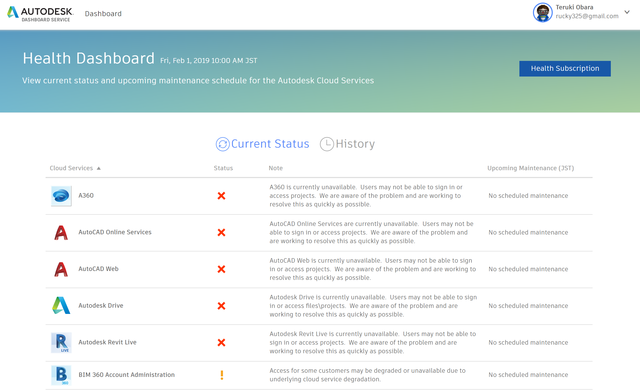Click the Health Dashboard heading
The image size is (640, 392).
(89, 58)
